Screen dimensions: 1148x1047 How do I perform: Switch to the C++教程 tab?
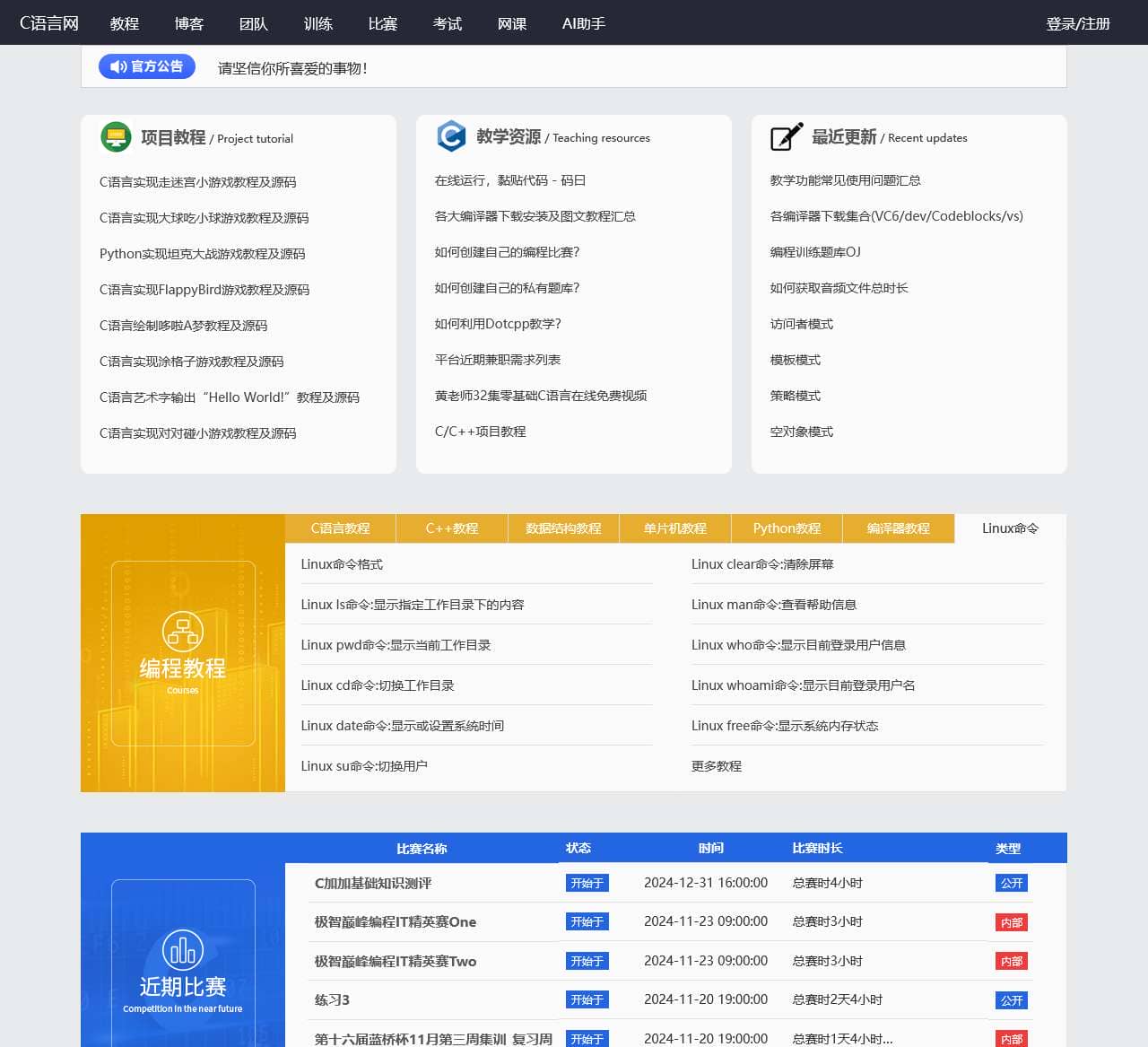(451, 528)
